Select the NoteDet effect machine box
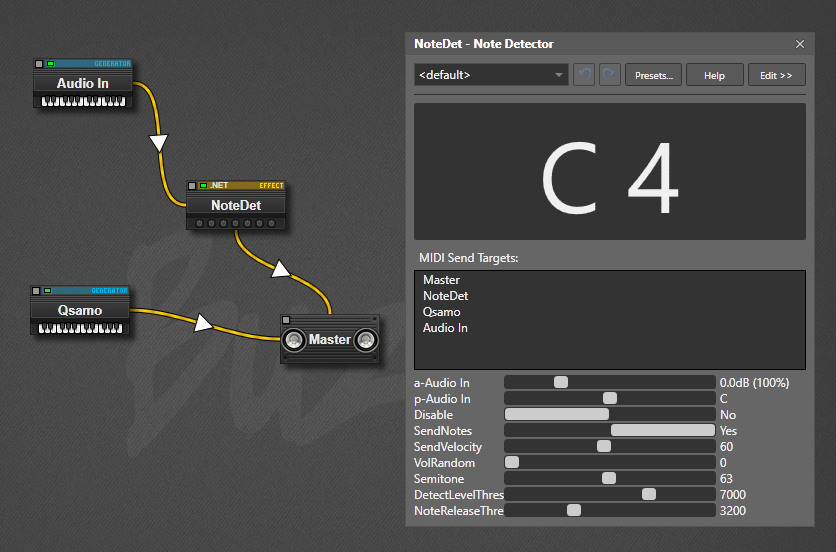This screenshot has height=552, width=836. tap(236, 205)
